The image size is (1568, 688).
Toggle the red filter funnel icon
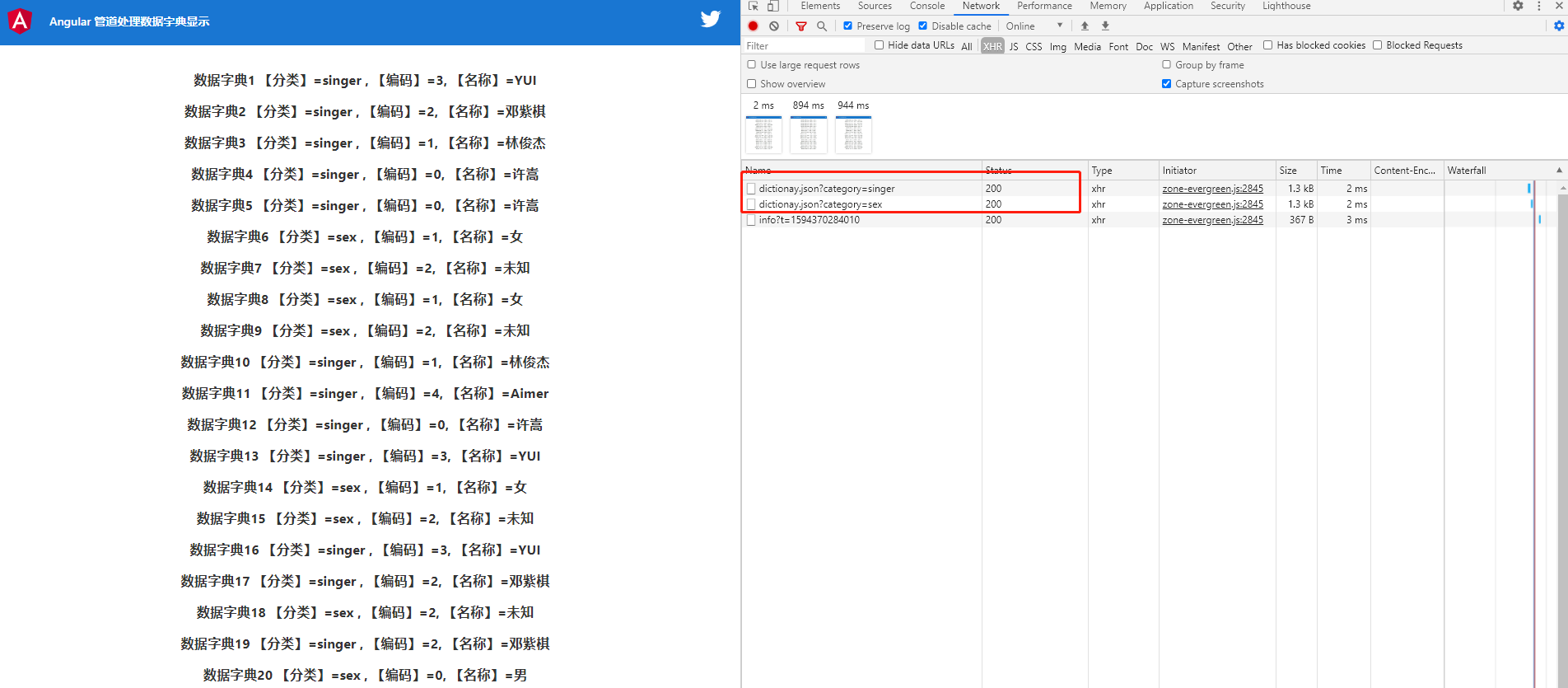point(801,26)
